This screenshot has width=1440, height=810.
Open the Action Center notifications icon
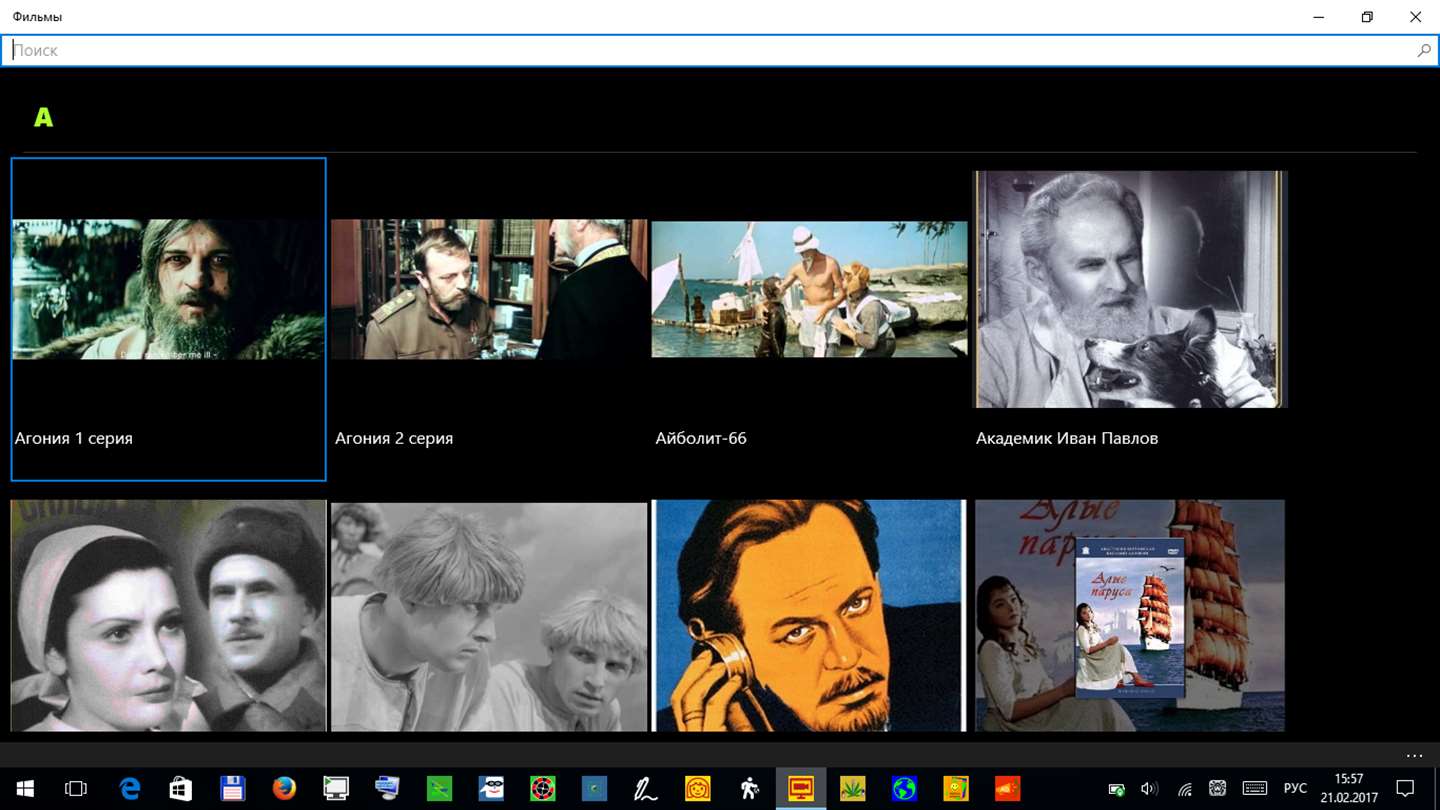click(1405, 789)
